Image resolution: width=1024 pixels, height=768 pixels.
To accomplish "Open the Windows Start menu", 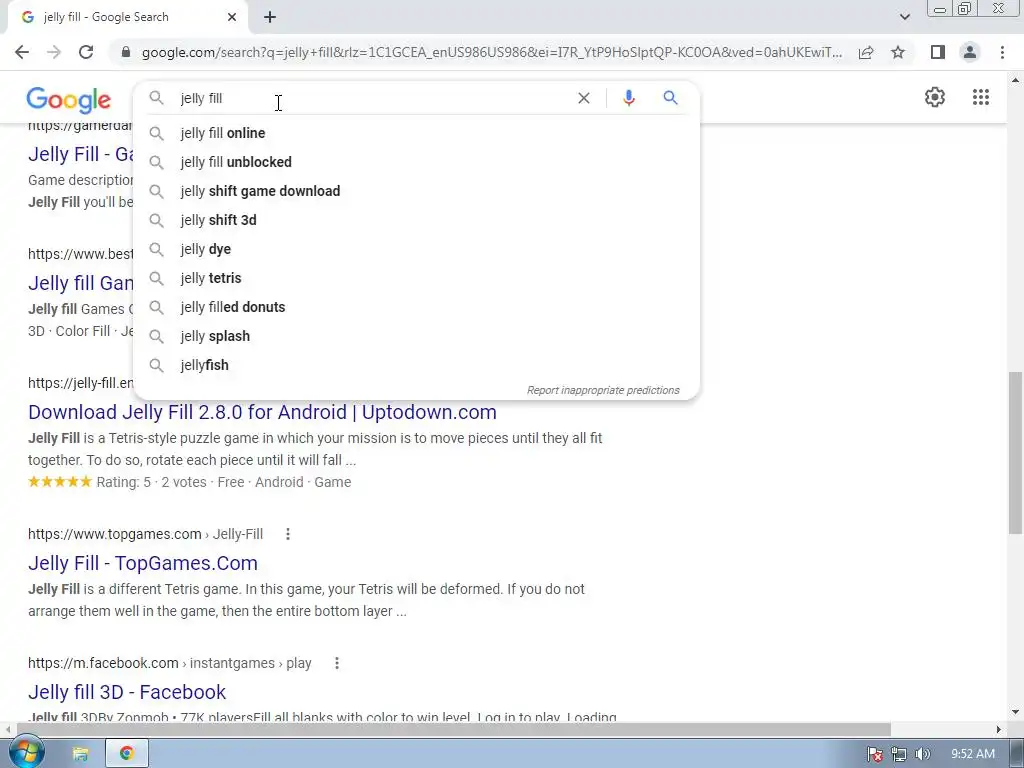I will 27,753.
